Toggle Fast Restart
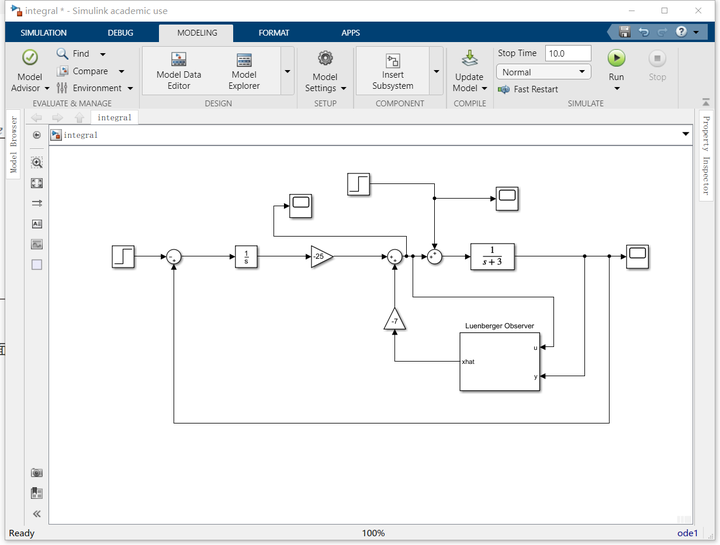This screenshot has width=720, height=545. (528, 89)
